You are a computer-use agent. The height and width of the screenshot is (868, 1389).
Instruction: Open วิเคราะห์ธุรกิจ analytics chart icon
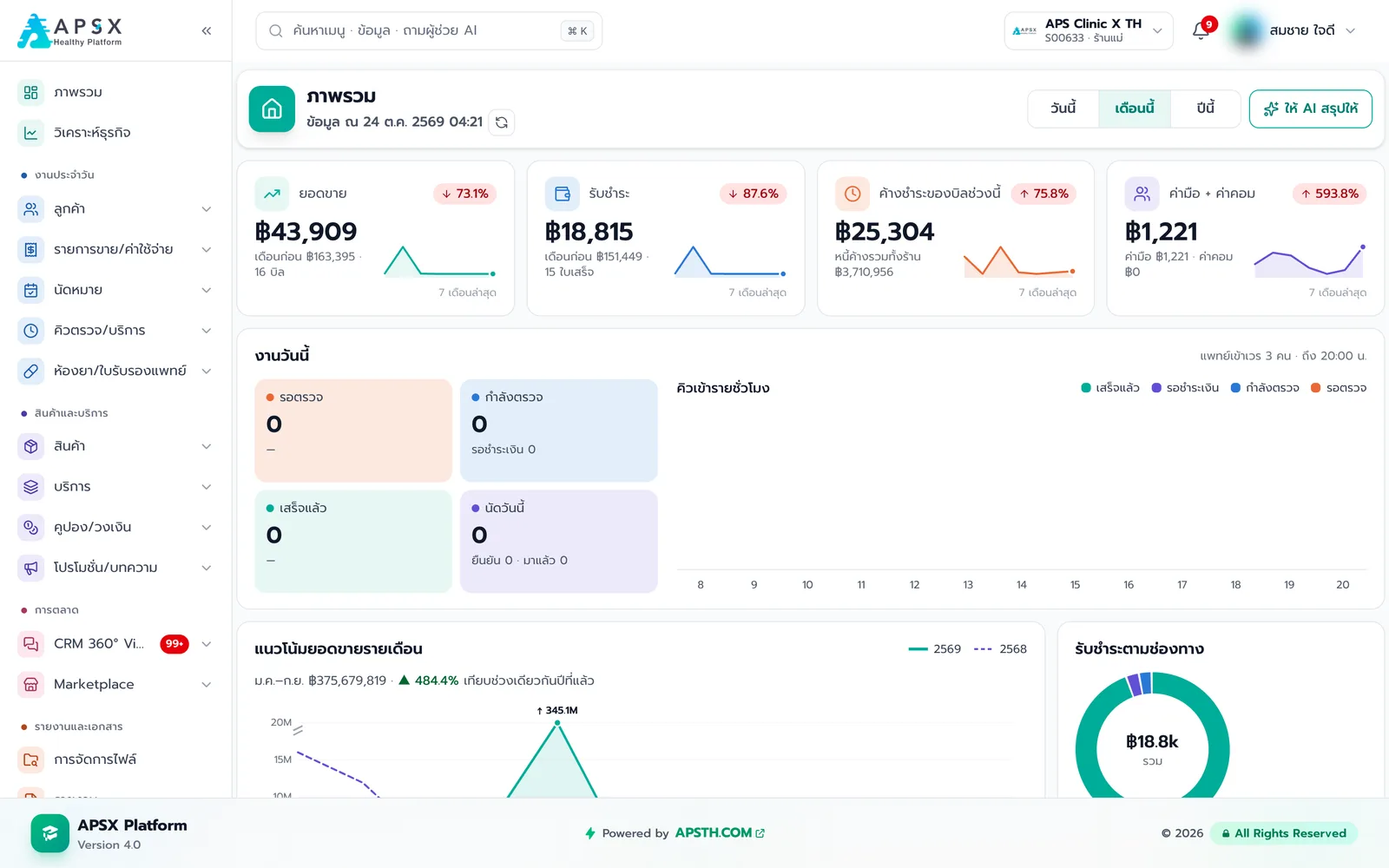click(x=30, y=133)
